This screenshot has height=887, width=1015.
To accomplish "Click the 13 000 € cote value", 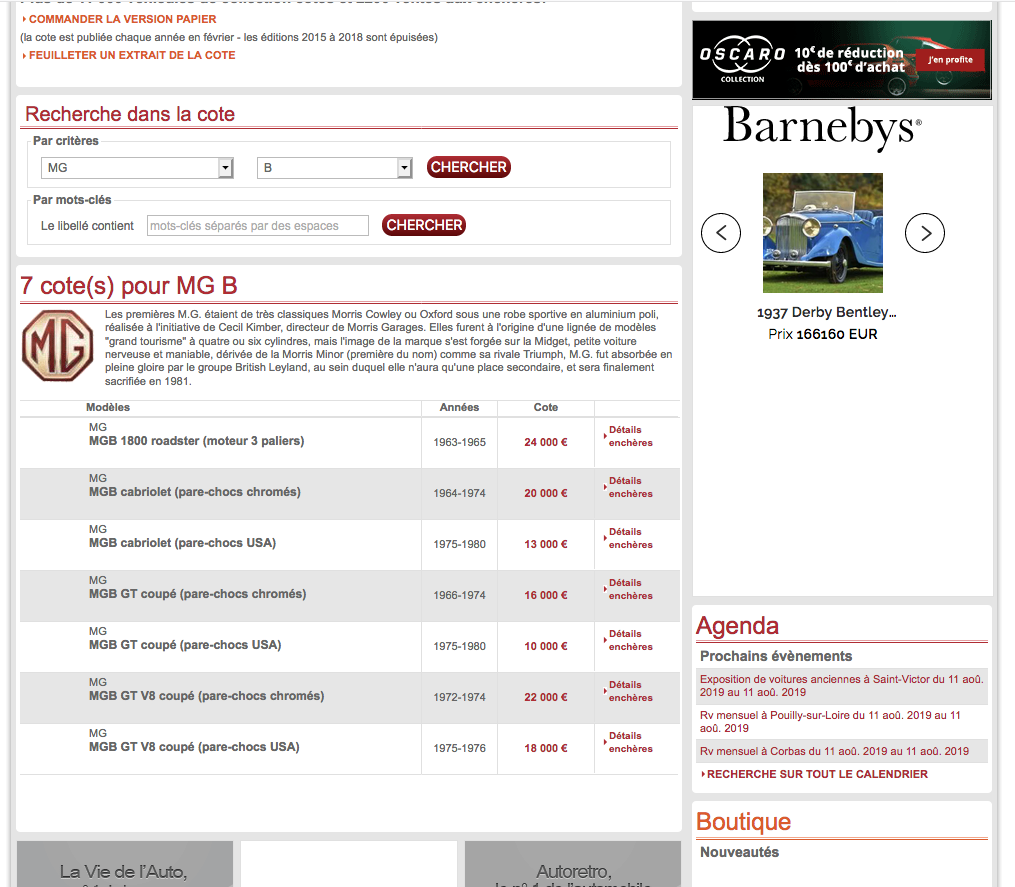I will 546,545.
